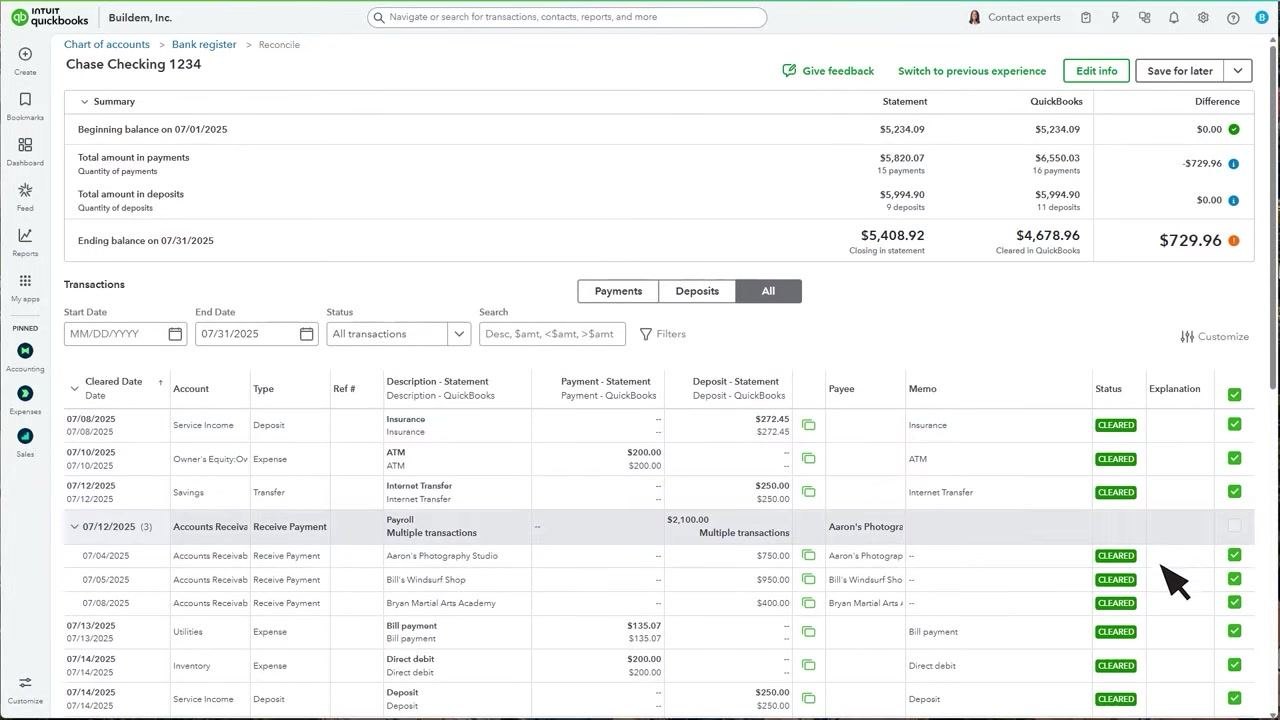Open Reports in the sidebar
This screenshot has width=1280, height=720.
tap(25, 235)
